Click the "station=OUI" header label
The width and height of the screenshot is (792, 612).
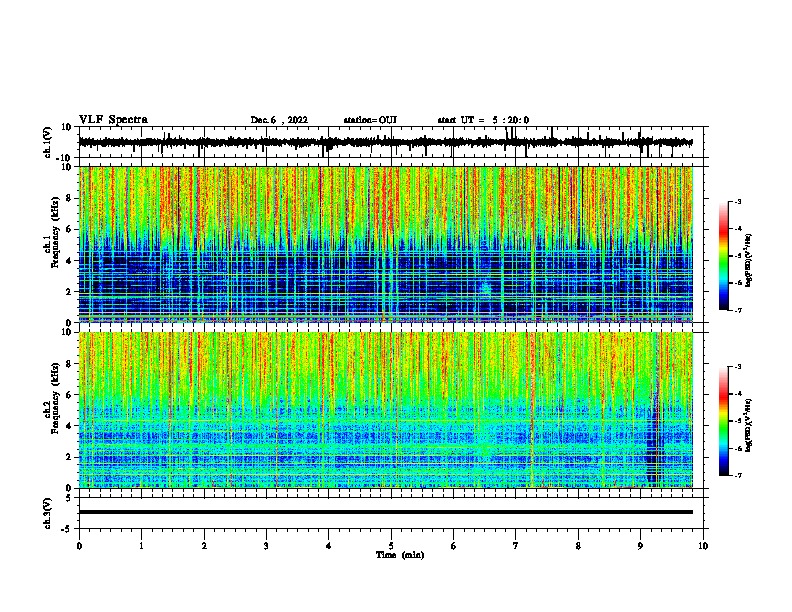(x=370, y=120)
